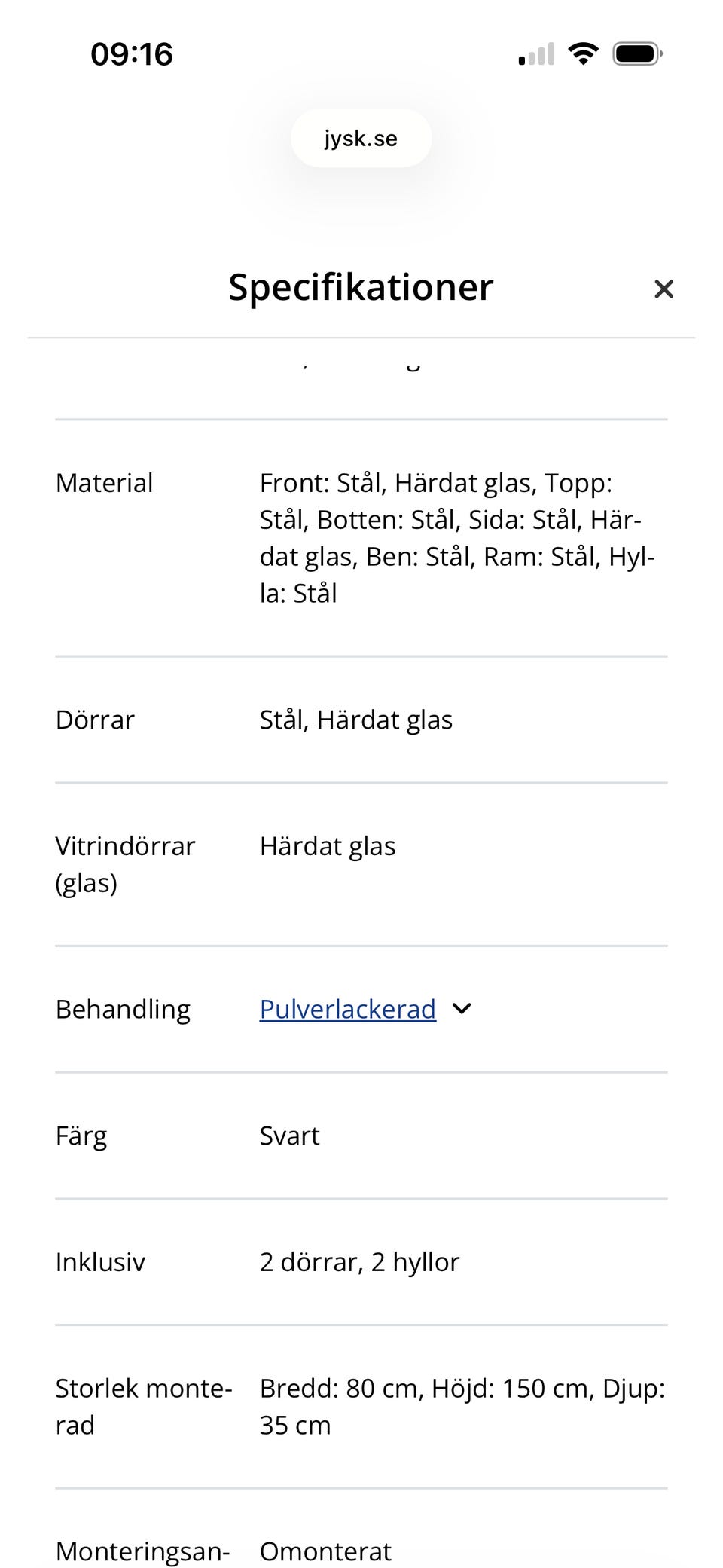
Task: Close the Specifikationer panel
Action: (x=664, y=289)
